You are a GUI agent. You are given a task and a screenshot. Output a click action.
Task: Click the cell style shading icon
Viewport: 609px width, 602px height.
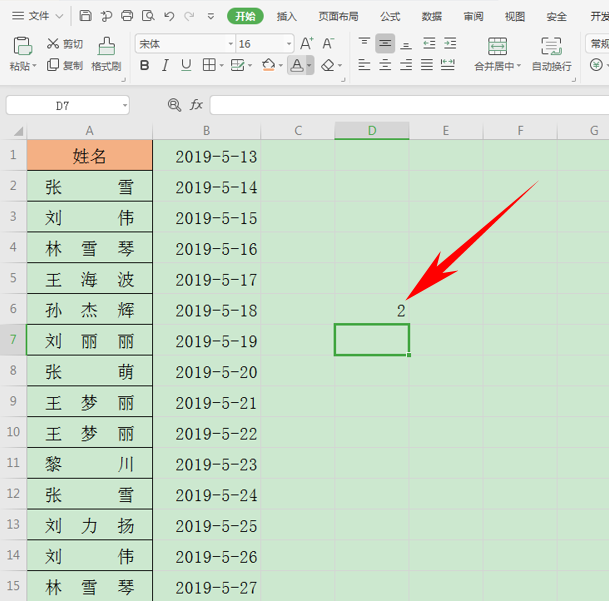click(237, 65)
